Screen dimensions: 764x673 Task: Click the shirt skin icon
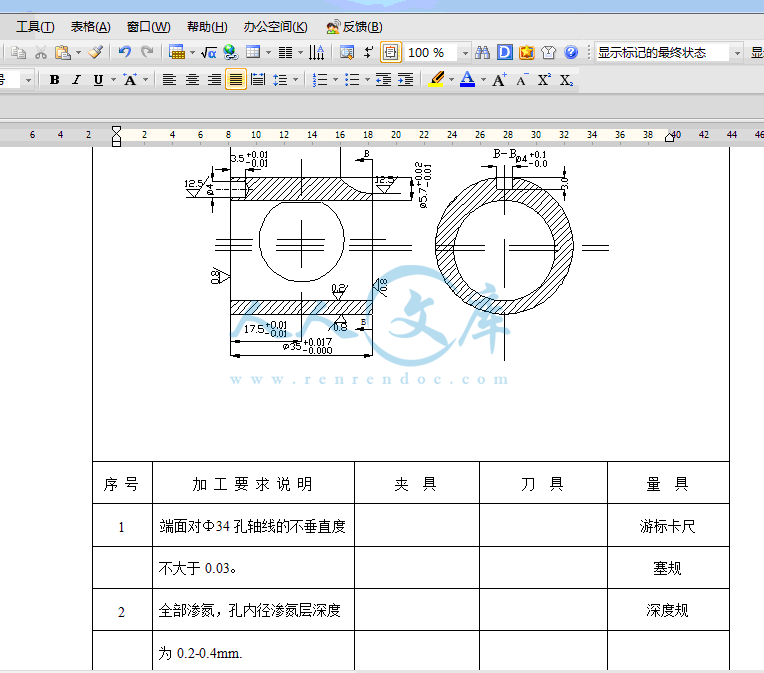coord(549,53)
